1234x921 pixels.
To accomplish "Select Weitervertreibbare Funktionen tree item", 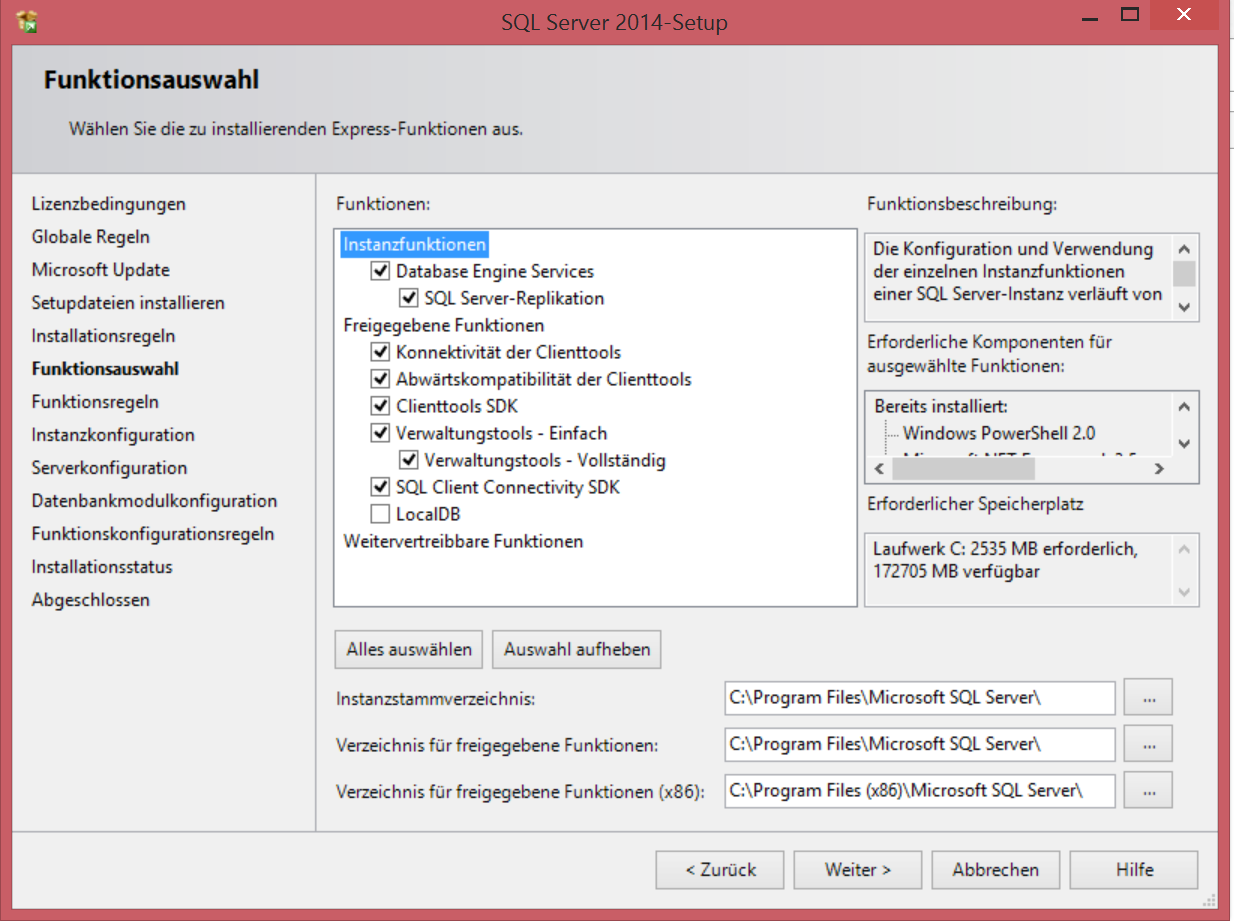I will (463, 541).
